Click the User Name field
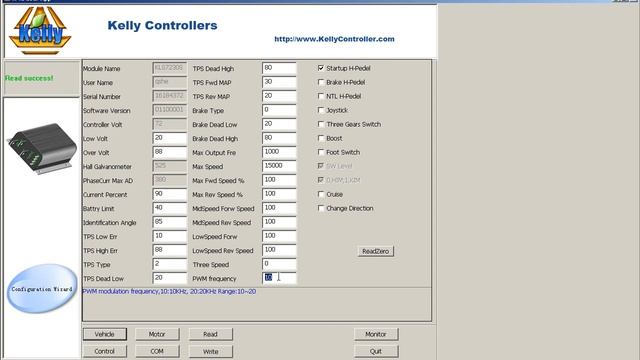The image size is (640, 360). 170,82
